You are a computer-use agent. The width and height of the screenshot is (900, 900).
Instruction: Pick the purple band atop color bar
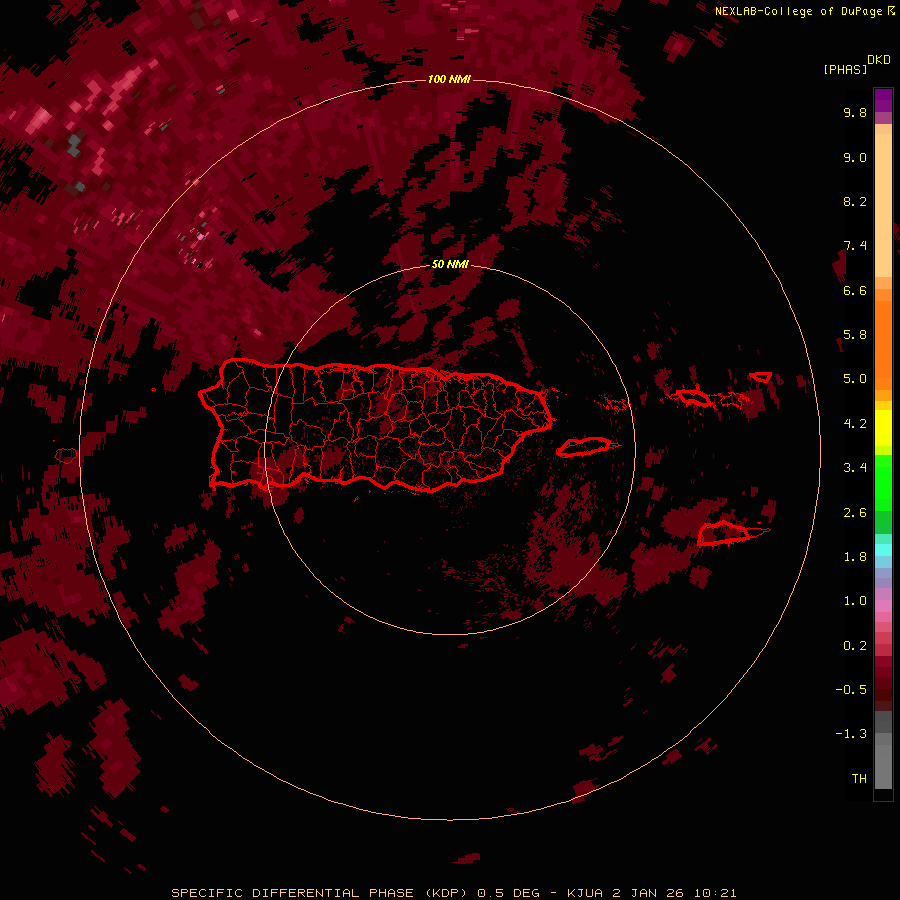click(883, 100)
